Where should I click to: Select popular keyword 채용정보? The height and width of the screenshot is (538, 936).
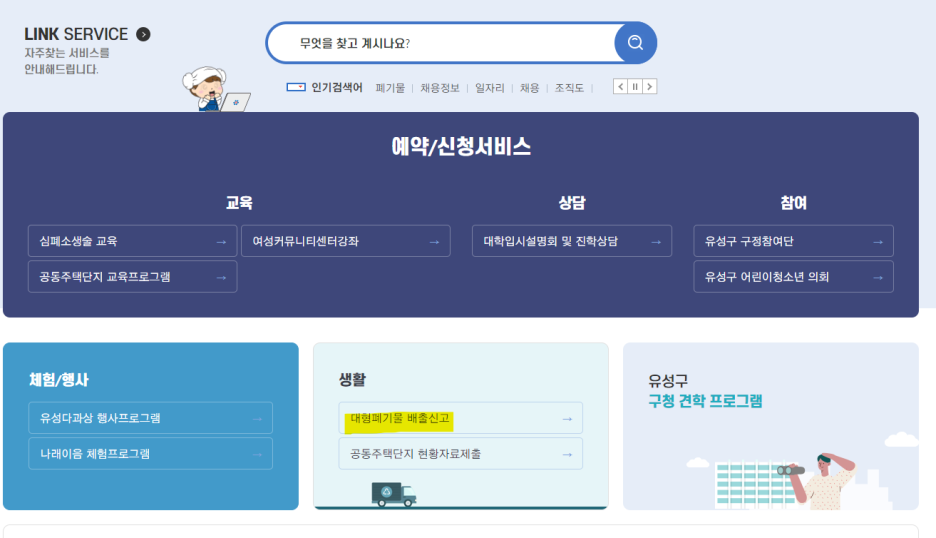[440, 88]
